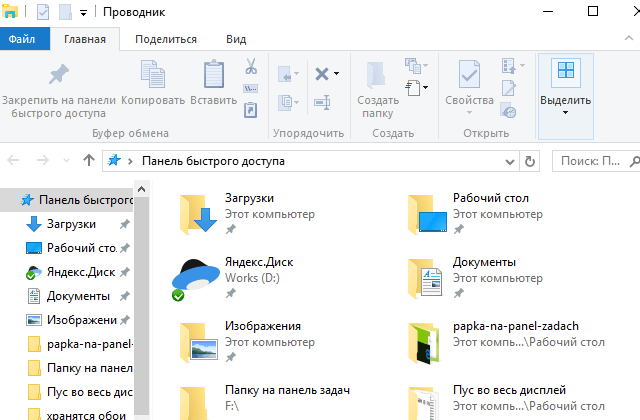Click the refresh button next to address bar

530,161
